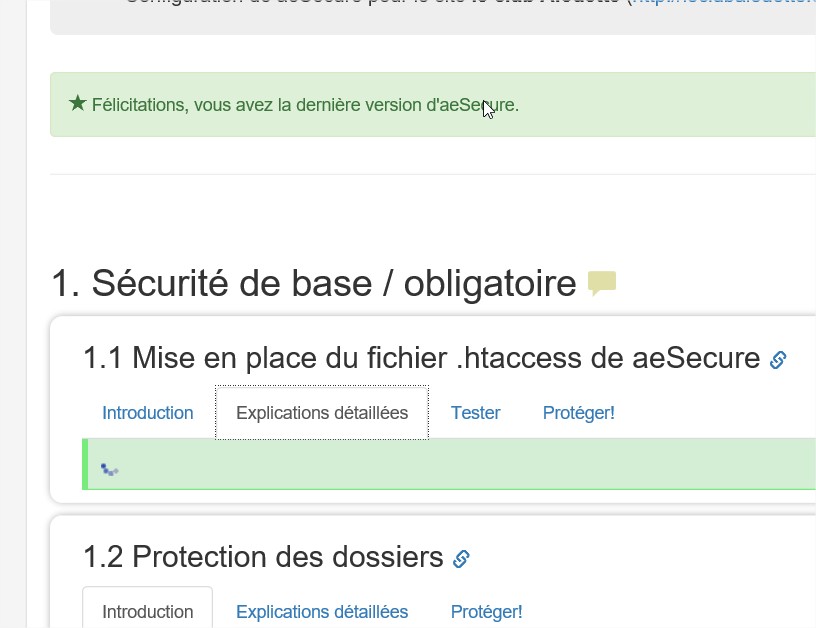Click the 1.2 Protection des dossiers heading
This screenshot has width=816, height=628.
[263, 557]
